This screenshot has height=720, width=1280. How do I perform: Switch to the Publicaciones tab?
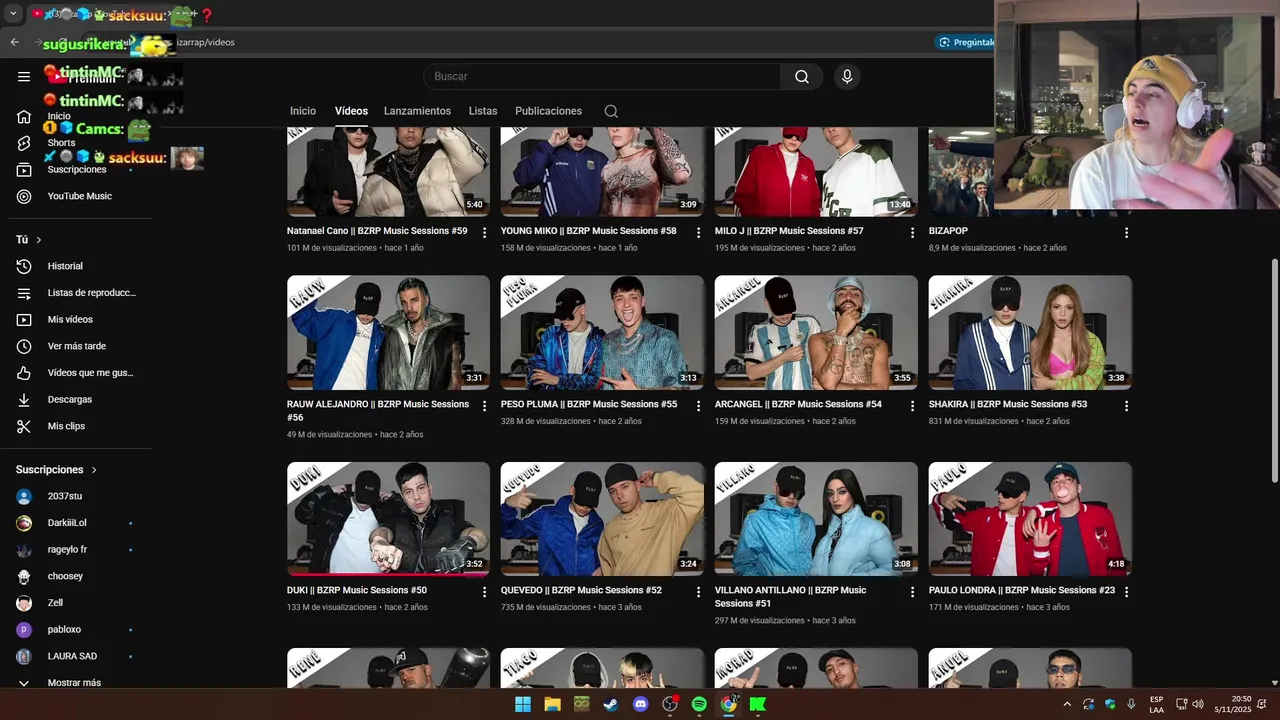coord(548,111)
